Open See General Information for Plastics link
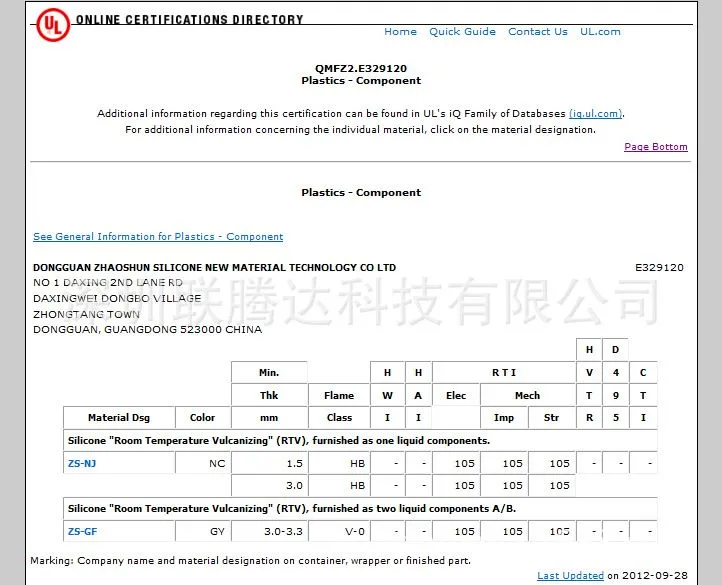Viewport: 722px width, 585px height. tap(158, 237)
